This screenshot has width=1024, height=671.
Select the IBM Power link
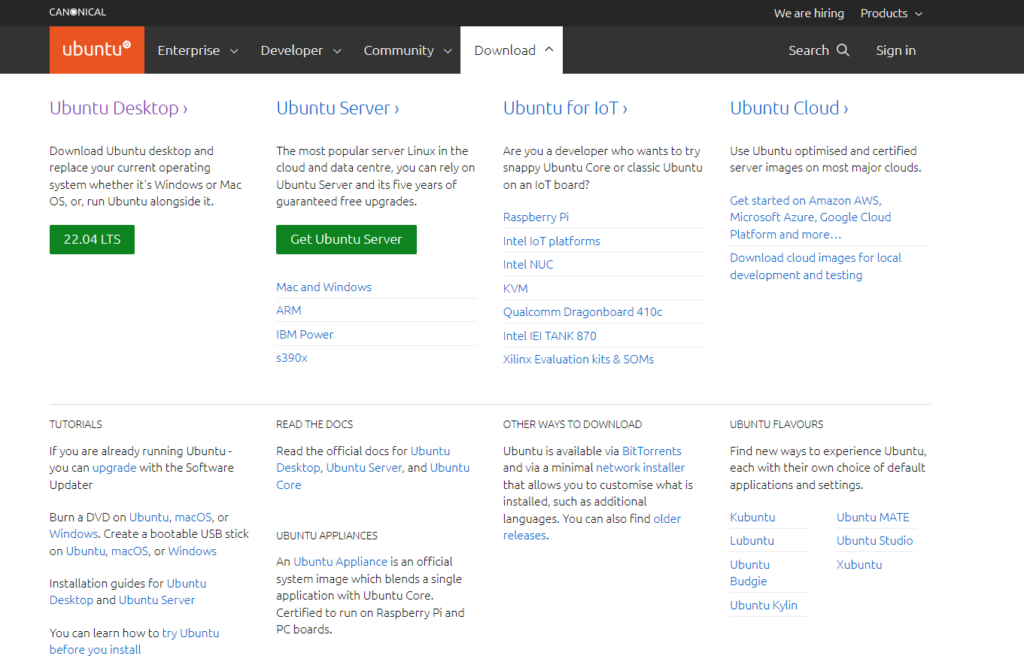pos(304,335)
